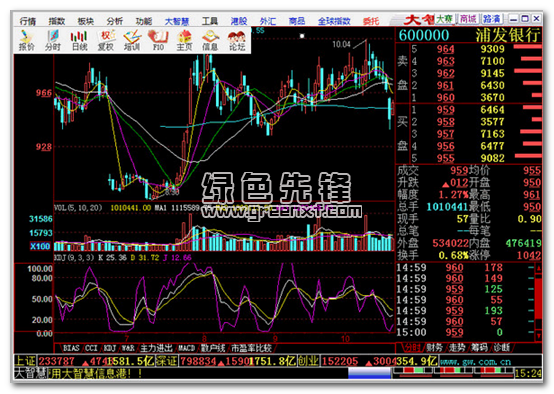Select the 主力进出 indicator tab

[x=156, y=348]
